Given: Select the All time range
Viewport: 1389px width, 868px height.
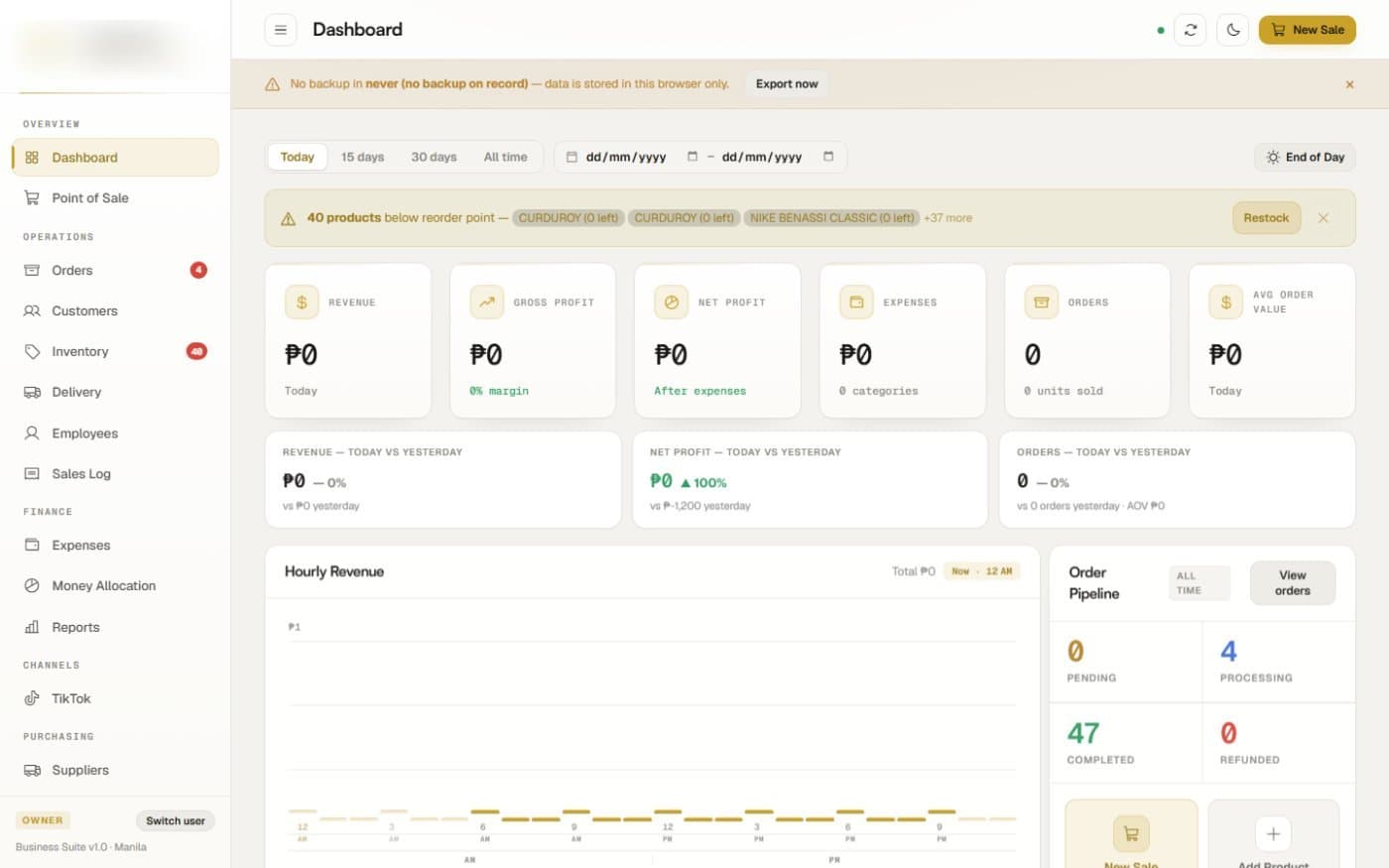Looking at the screenshot, I should pos(505,157).
